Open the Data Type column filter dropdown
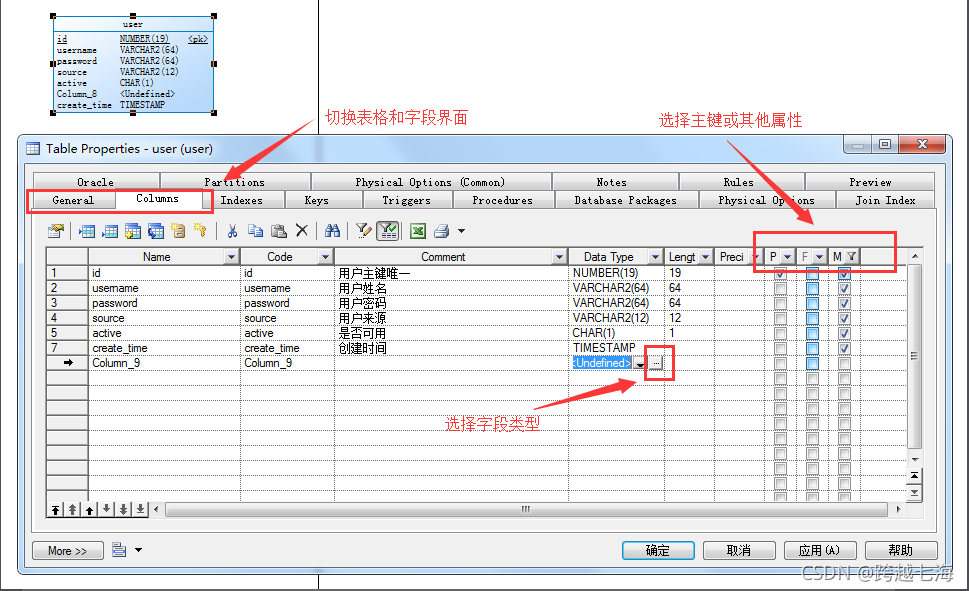Screen dimensions: 969x591 (x=655, y=257)
